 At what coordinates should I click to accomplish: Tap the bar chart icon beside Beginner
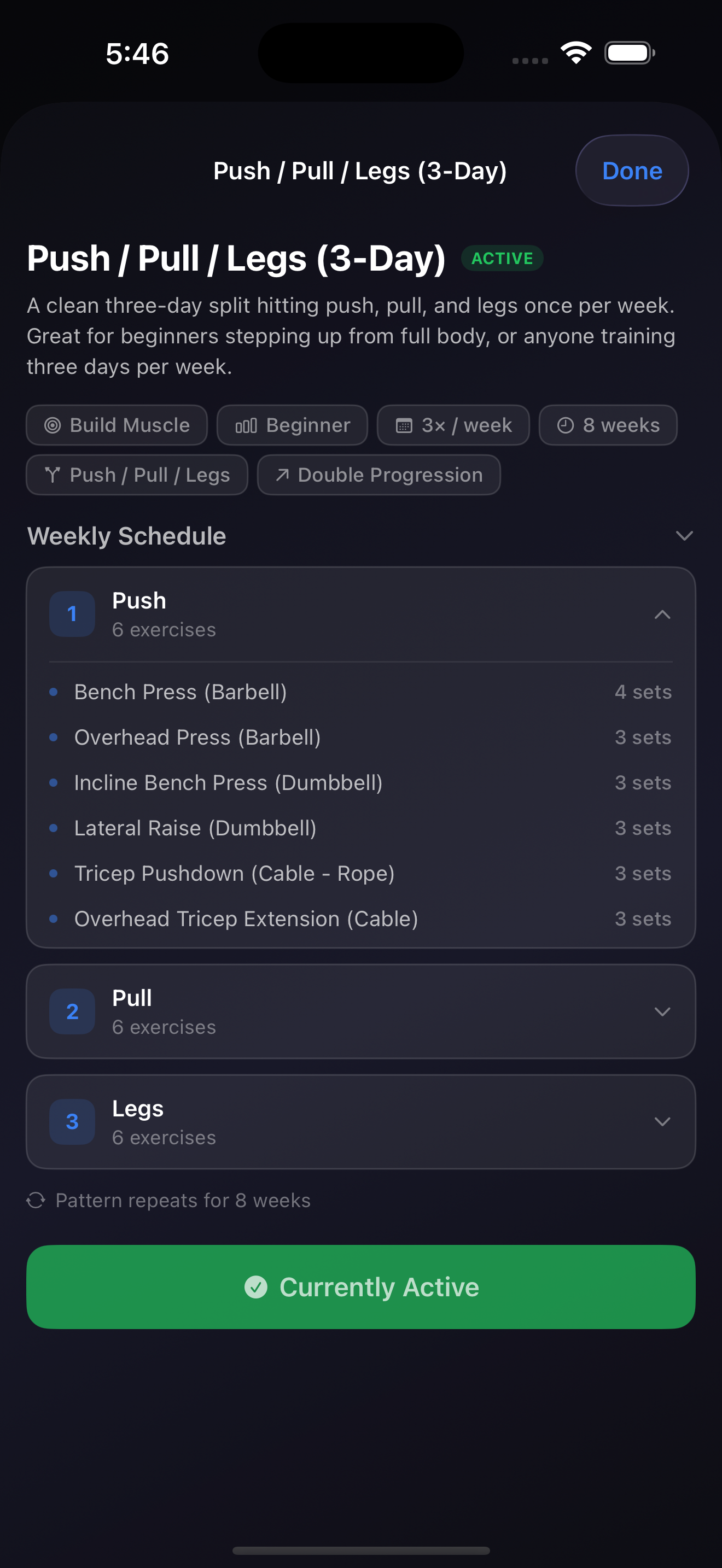pos(246,425)
